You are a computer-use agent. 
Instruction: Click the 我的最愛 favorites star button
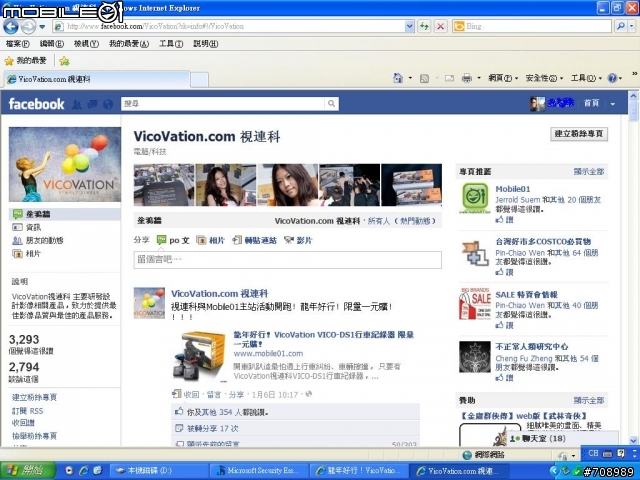click(25, 61)
